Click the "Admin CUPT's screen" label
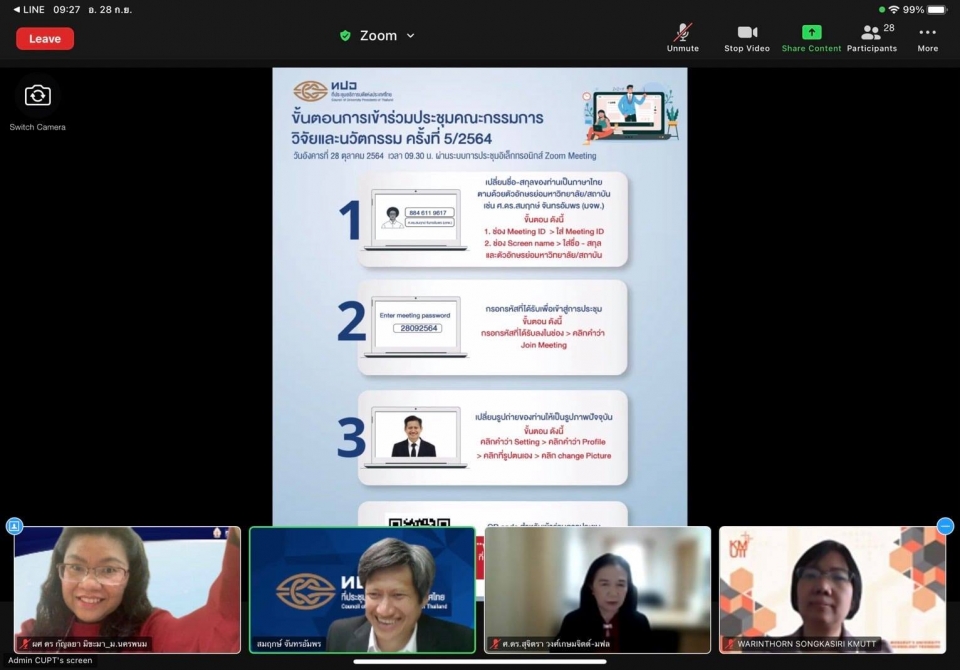The width and height of the screenshot is (960, 670). pyautogui.click(x=50, y=660)
